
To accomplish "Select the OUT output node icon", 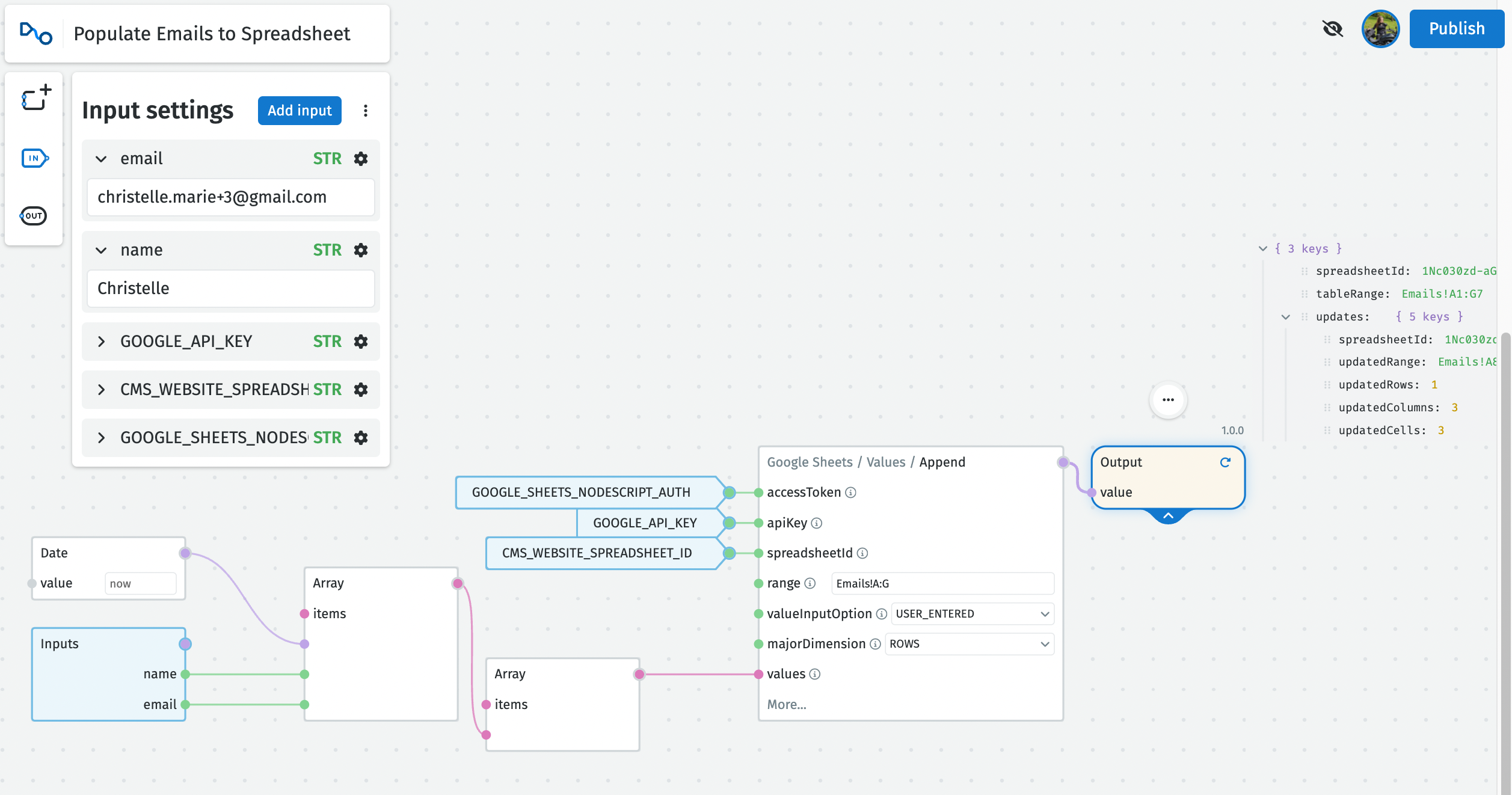I will [x=34, y=215].
